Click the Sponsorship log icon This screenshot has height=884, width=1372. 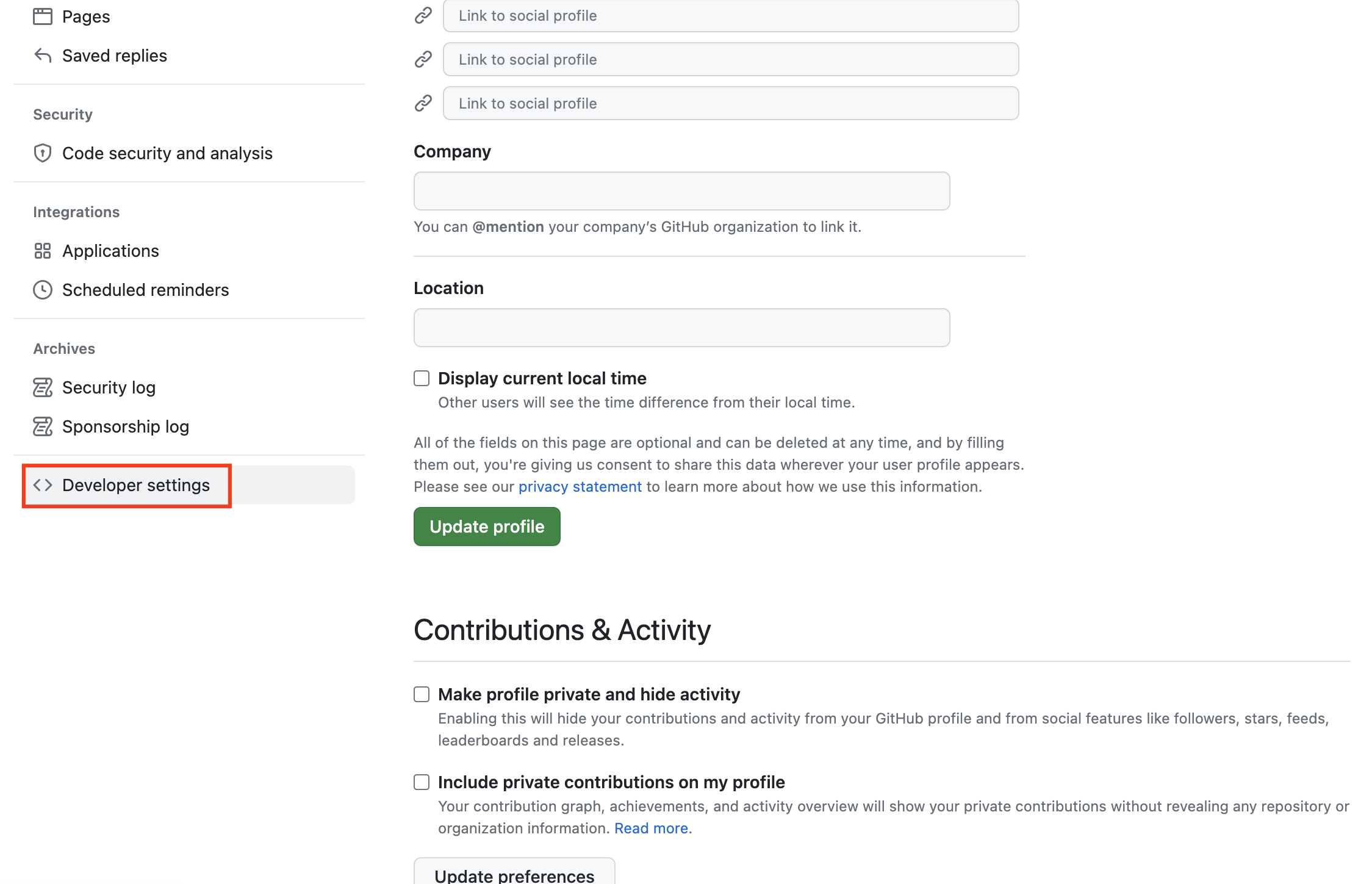point(42,426)
